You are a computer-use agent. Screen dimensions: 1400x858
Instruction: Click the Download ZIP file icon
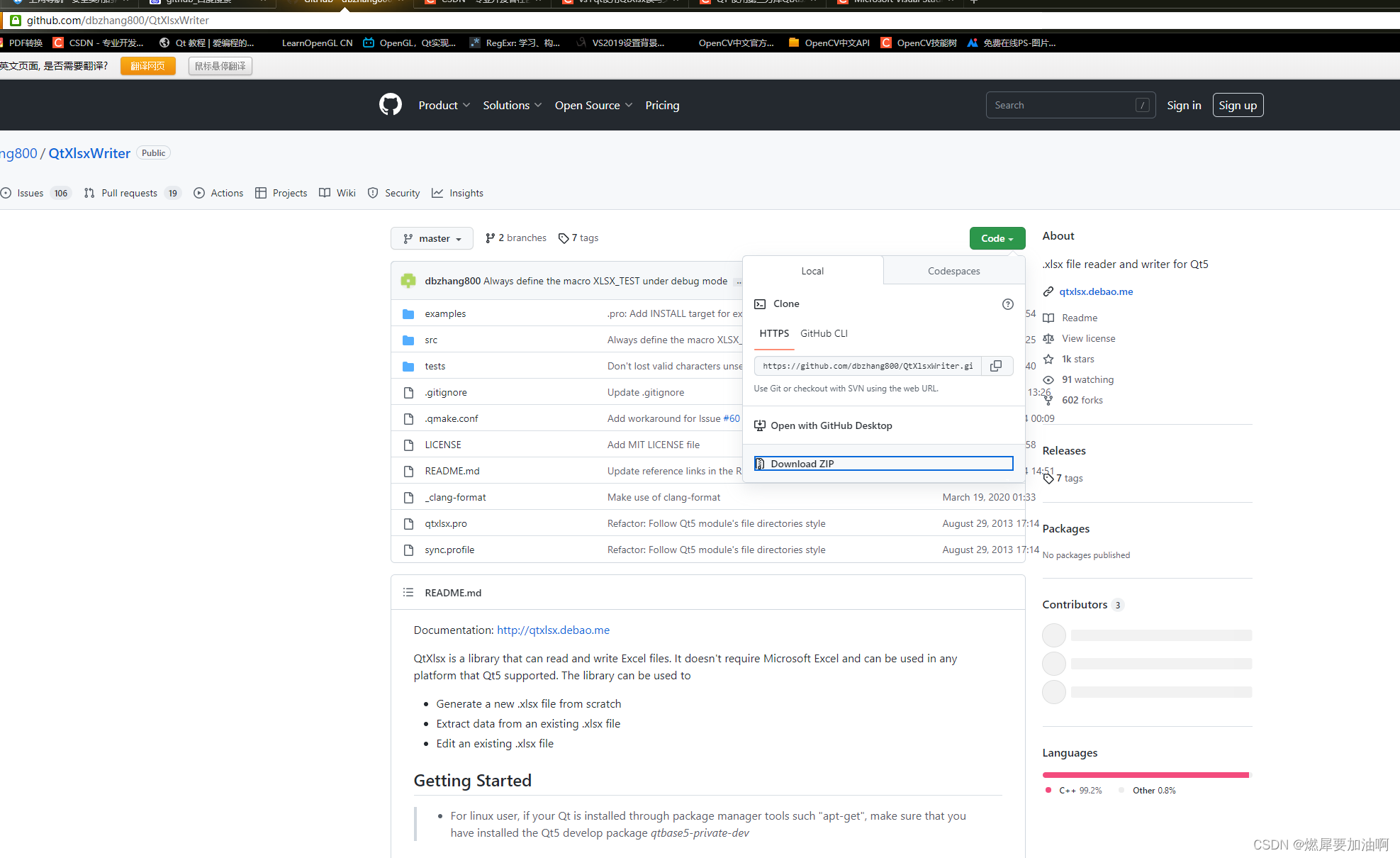tap(760, 464)
